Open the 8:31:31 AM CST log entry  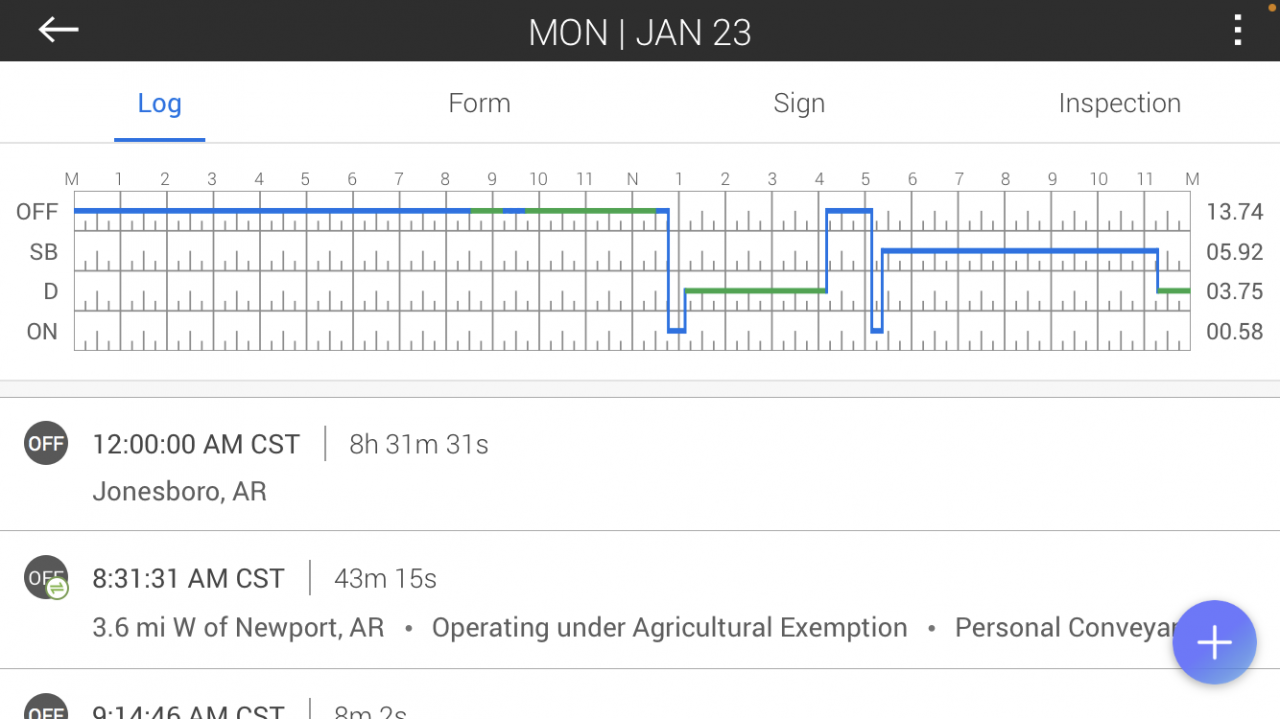click(x=188, y=578)
